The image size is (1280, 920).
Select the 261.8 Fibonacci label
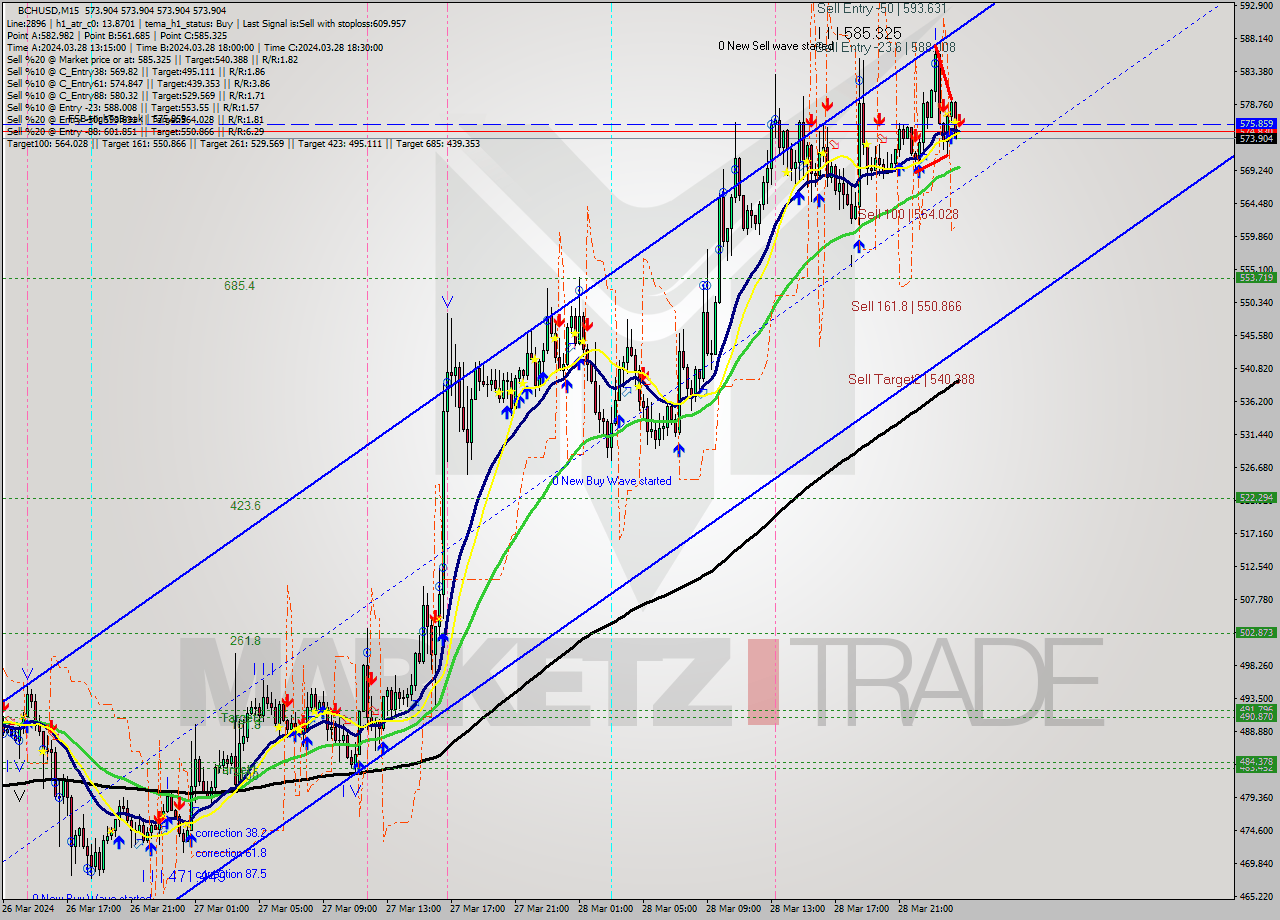(245, 641)
